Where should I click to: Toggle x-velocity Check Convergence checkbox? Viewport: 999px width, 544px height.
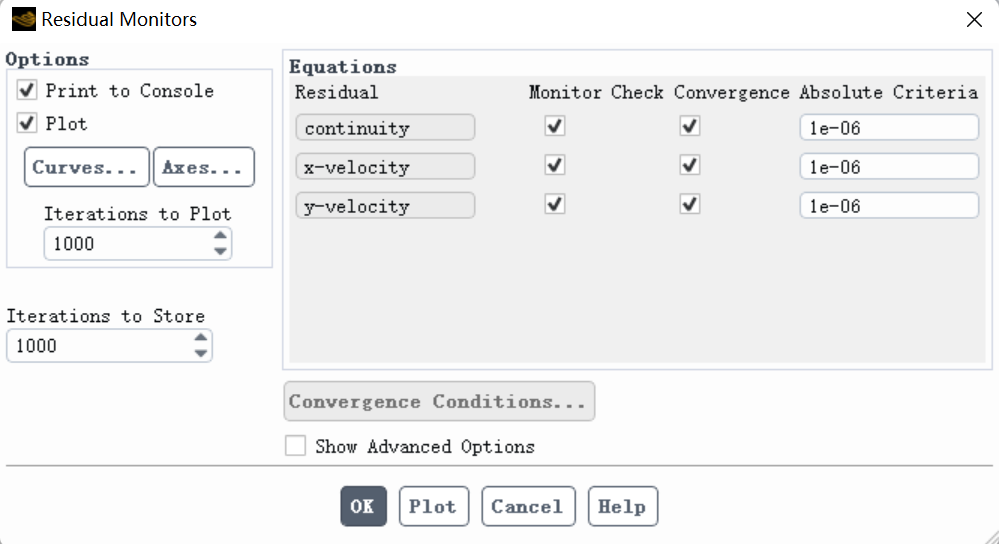689,165
